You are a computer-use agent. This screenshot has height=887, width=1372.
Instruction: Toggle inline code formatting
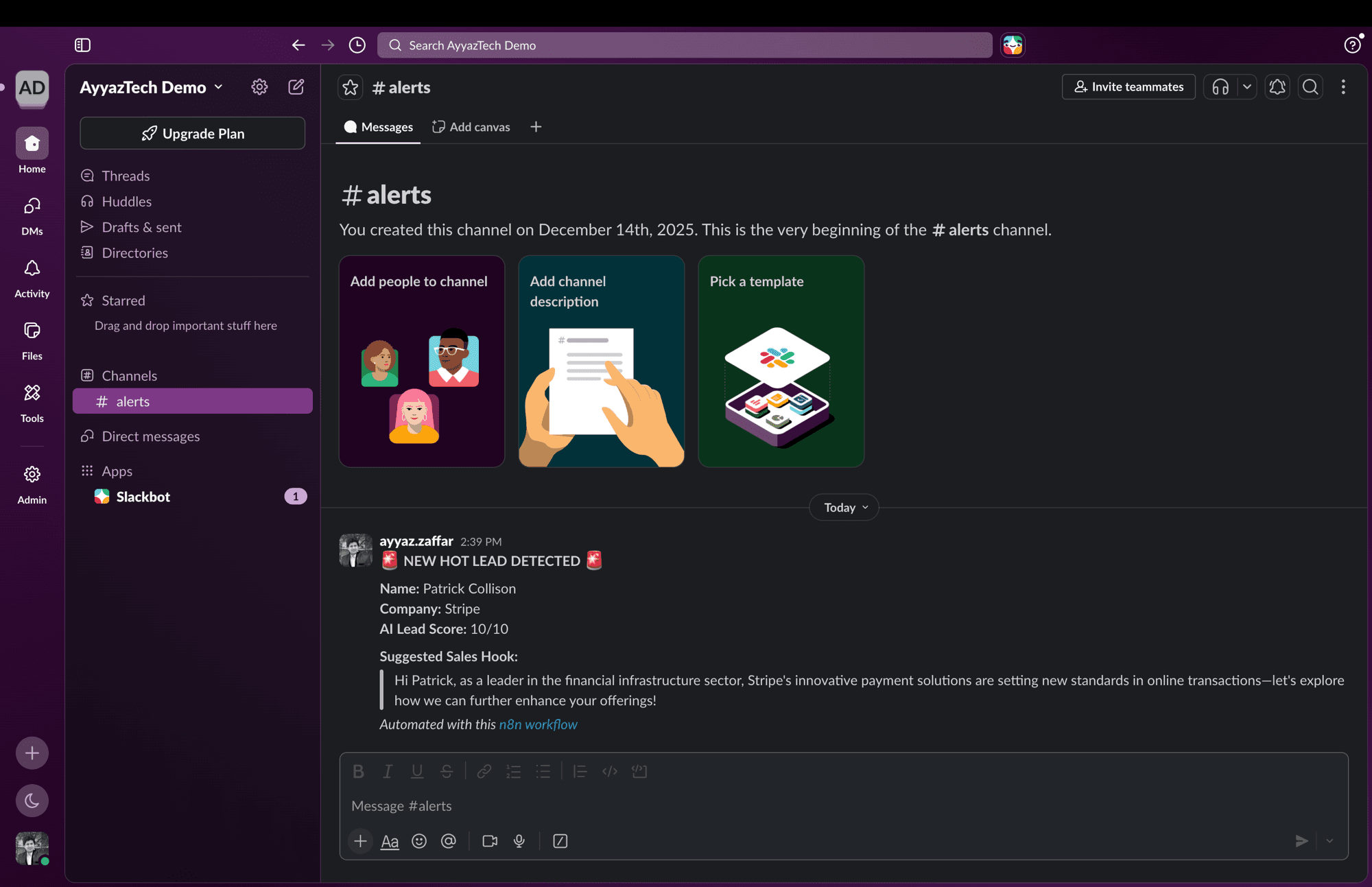(x=610, y=772)
